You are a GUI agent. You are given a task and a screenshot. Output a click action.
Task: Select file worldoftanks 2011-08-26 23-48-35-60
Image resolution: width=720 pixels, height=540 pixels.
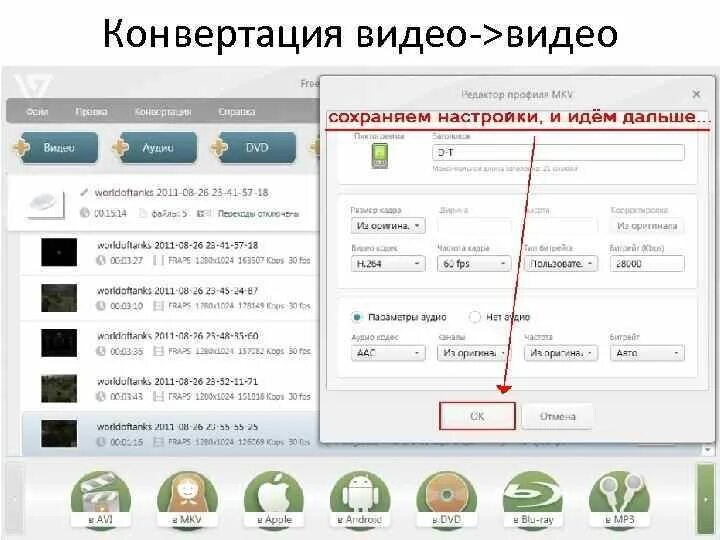[177, 336]
